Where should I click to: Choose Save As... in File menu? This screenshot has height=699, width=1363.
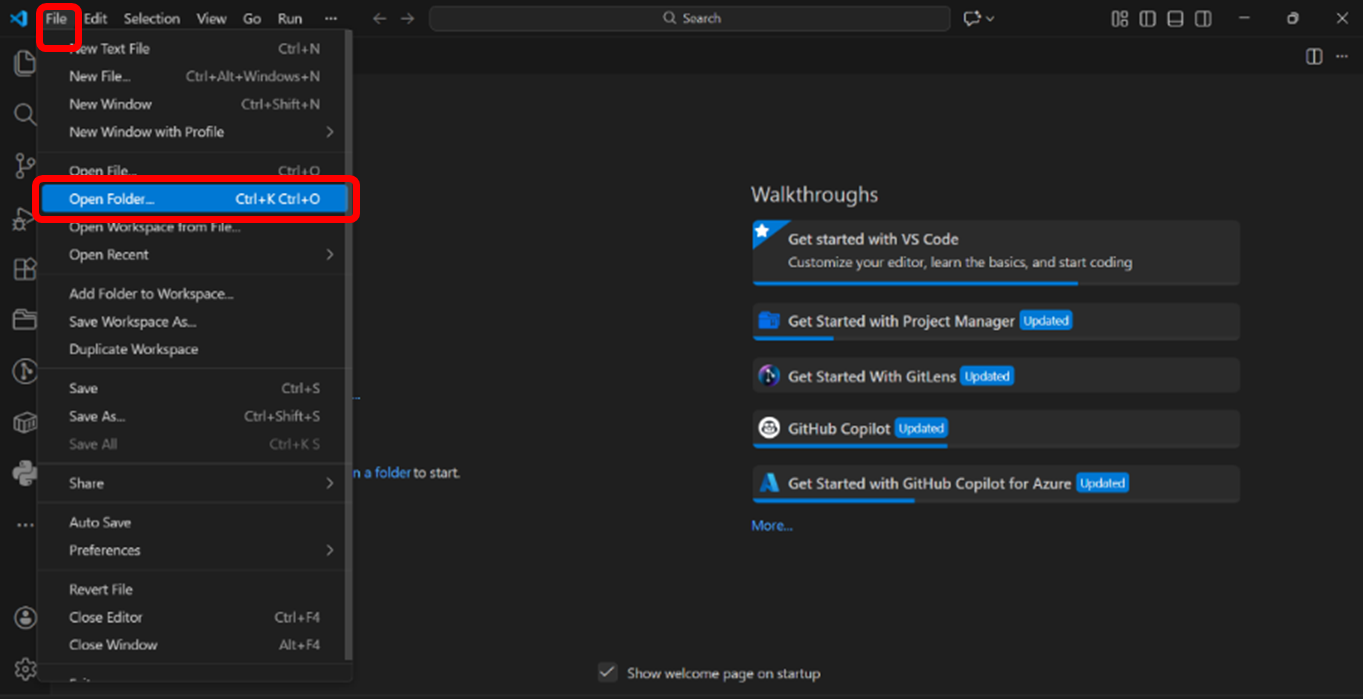tap(194, 416)
